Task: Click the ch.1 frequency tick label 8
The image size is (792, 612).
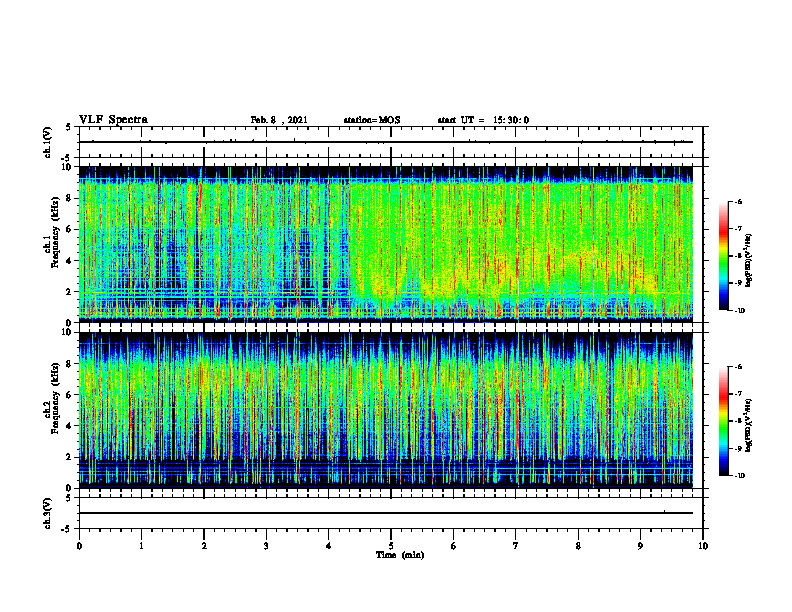Action: (69, 198)
